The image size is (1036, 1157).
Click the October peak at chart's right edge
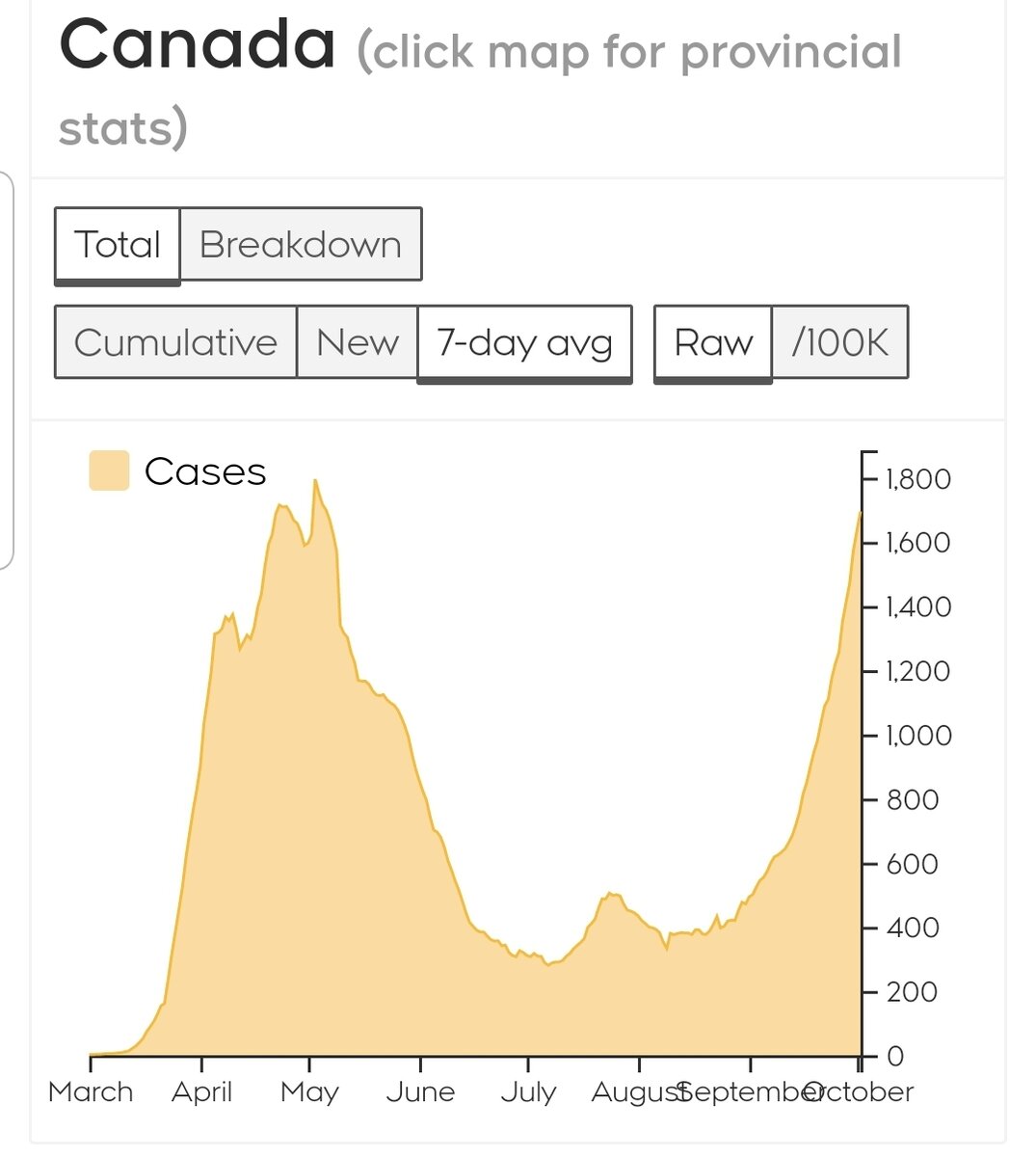[x=860, y=514]
